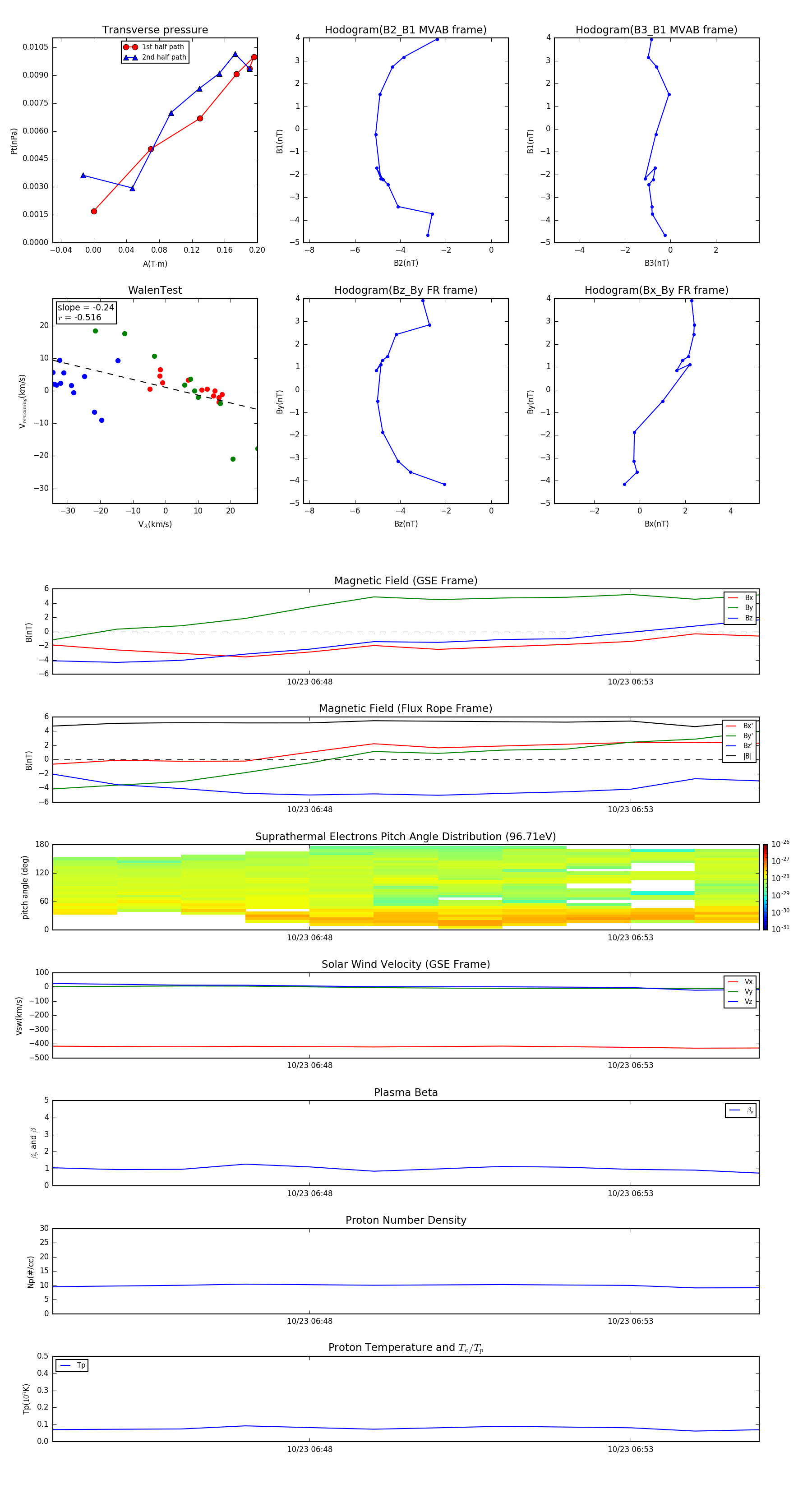Click the pitch angle colorbar
The width and height of the screenshot is (812, 1489).
coord(765,887)
